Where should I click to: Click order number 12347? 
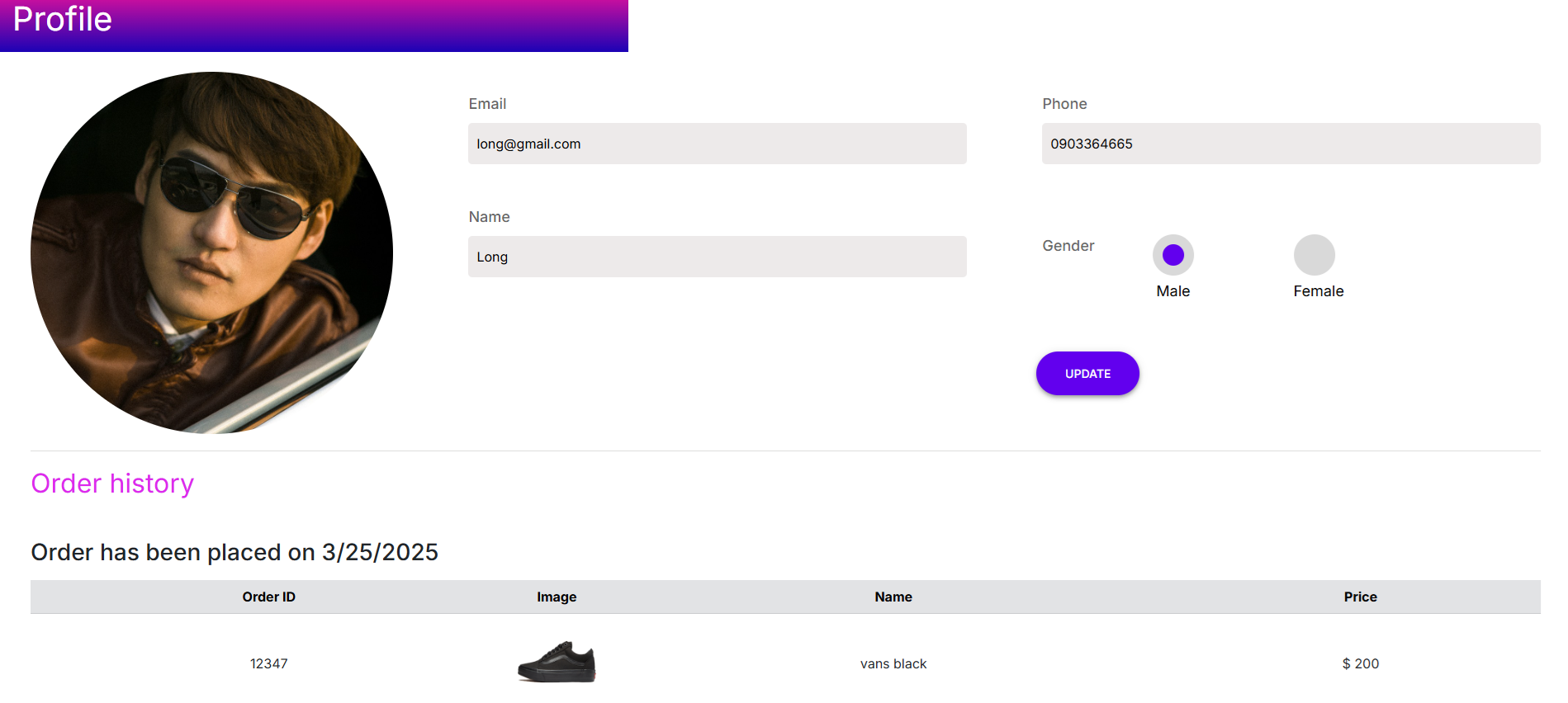tap(268, 663)
